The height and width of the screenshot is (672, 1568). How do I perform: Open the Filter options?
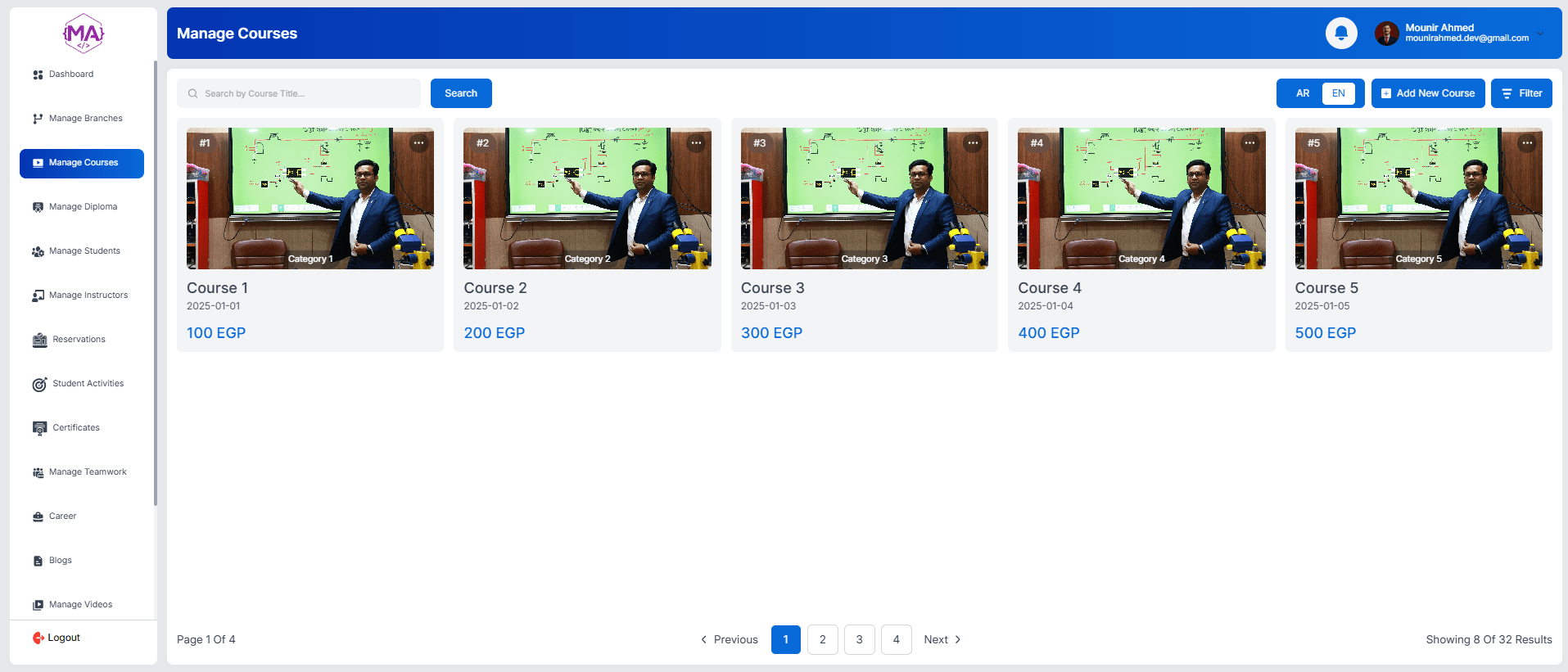(x=1521, y=93)
